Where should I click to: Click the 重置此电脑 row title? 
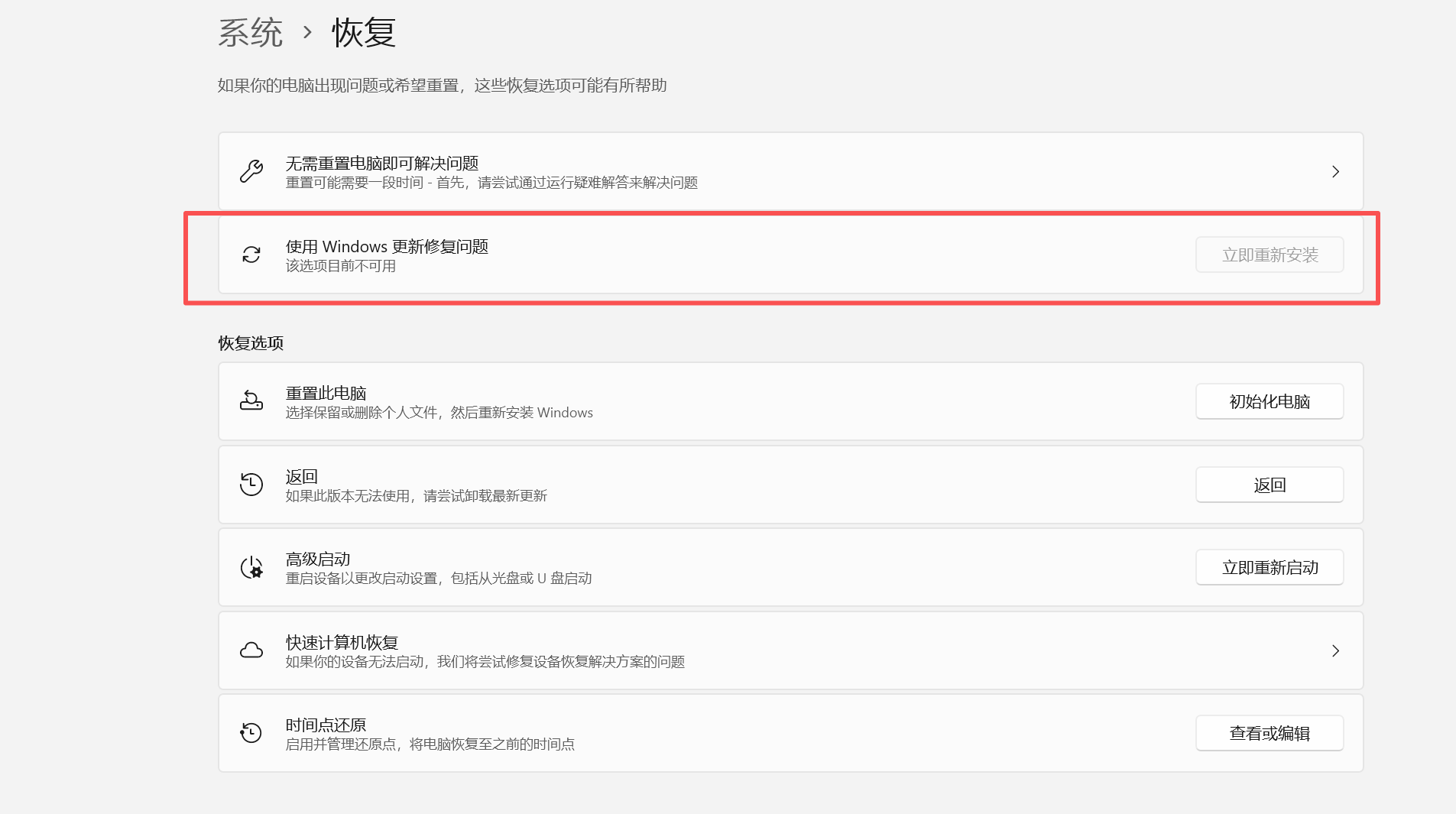click(x=326, y=394)
